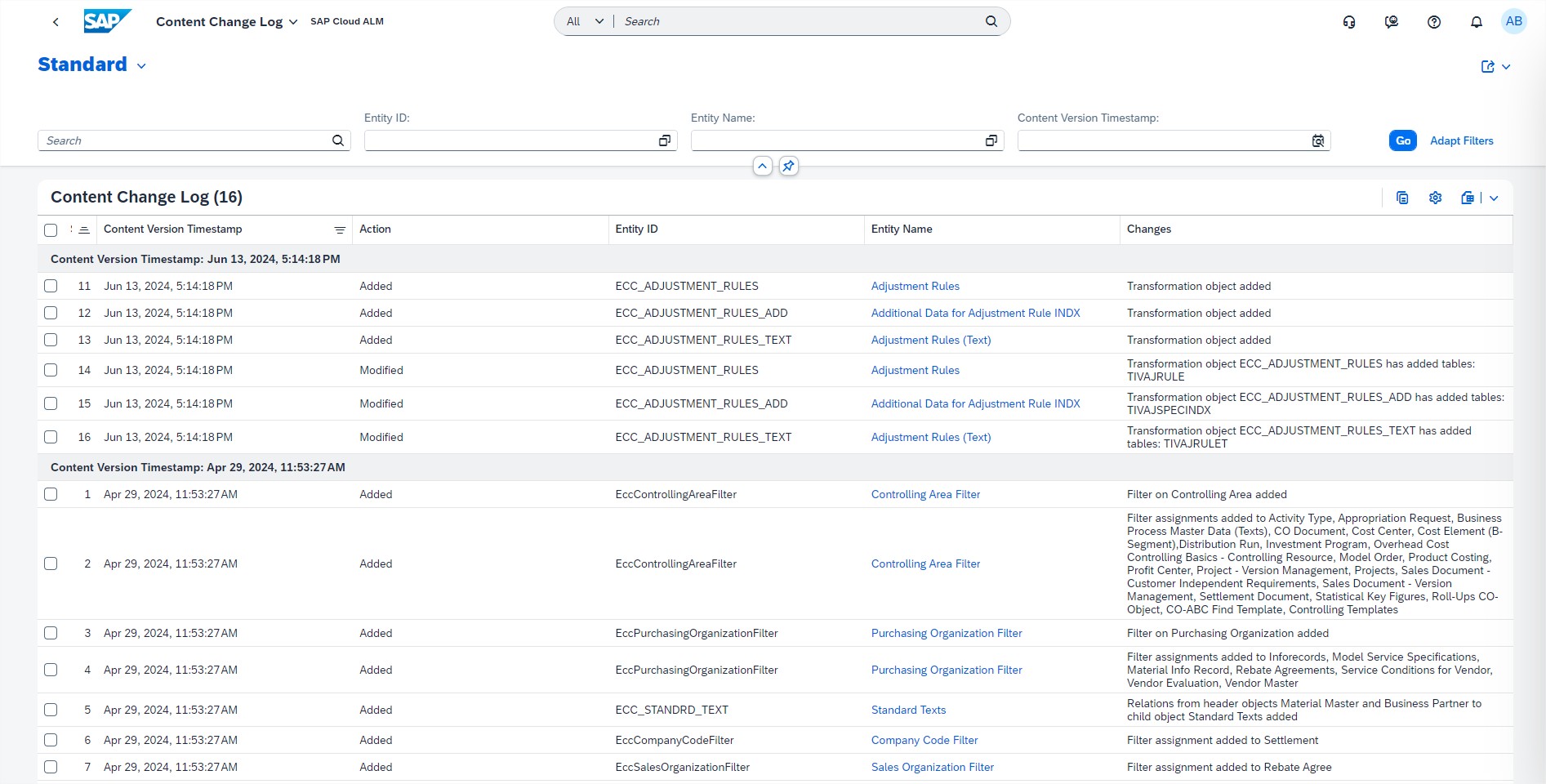Open the notifications bell
The height and width of the screenshot is (784, 1546).
click(x=1476, y=22)
